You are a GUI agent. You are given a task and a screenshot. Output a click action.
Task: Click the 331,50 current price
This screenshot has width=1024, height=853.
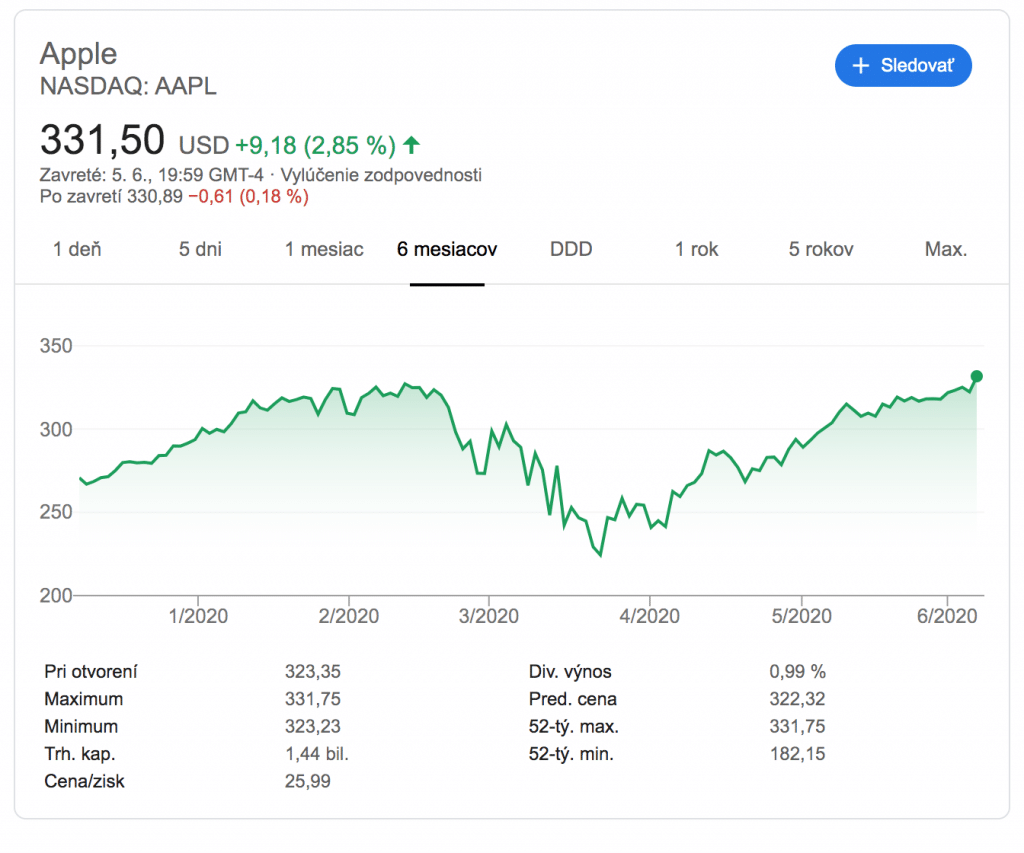pyautogui.click(x=101, y=141)
